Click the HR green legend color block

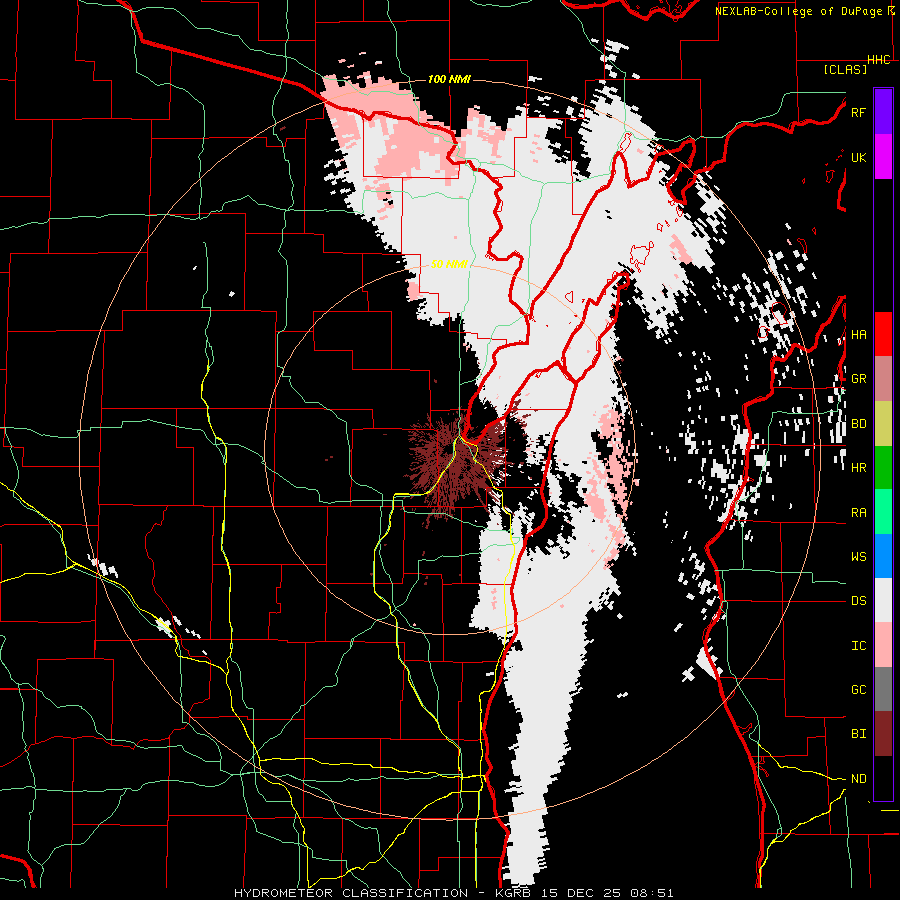883,467
